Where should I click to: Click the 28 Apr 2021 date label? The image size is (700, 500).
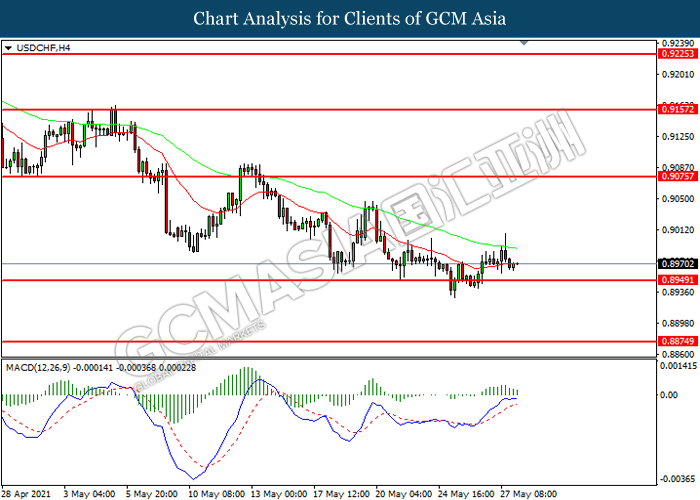click(x=26, y=494)
